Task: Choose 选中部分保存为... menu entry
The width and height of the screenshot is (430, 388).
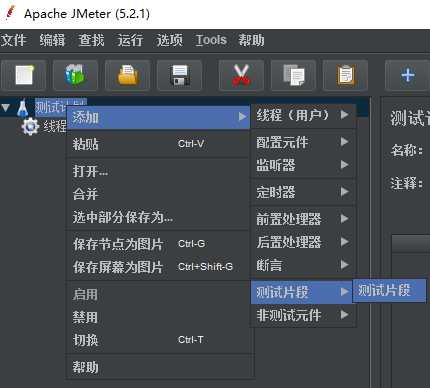Action: pos(158,217)
